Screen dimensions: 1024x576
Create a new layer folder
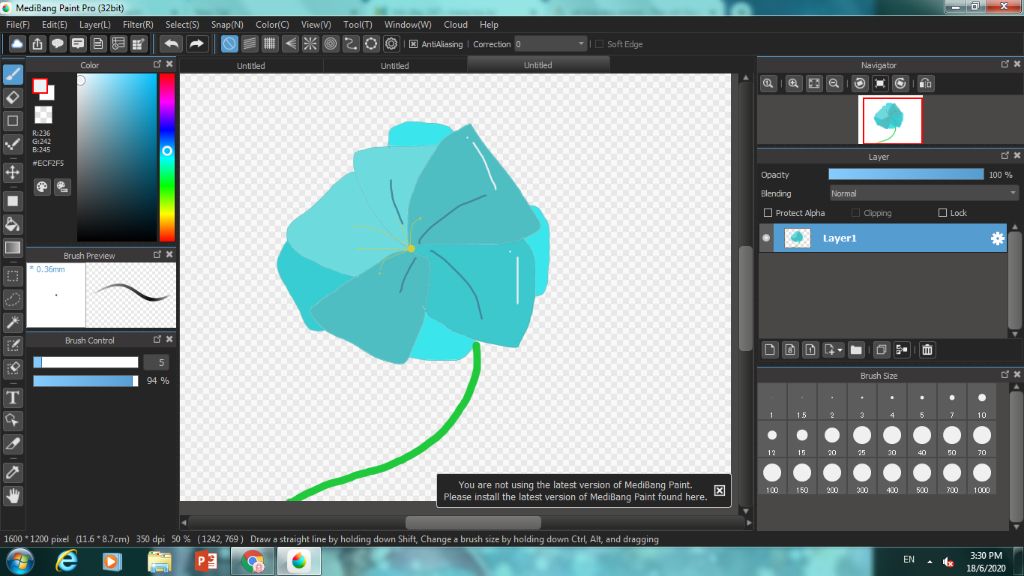[856, 350]
